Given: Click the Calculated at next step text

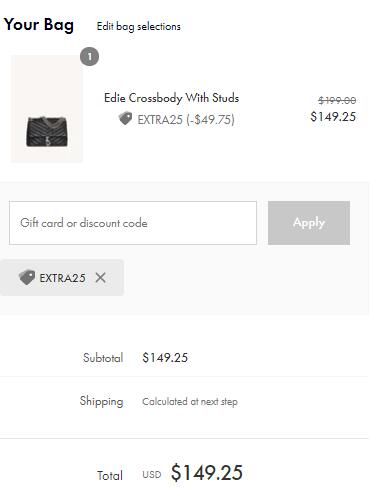Looking at the screenshot, I should pyautogui.click(x=190, y=402).
